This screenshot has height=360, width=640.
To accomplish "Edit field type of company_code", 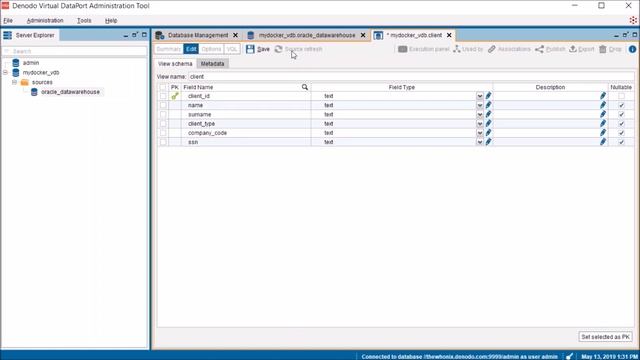I will coord(488,133).
